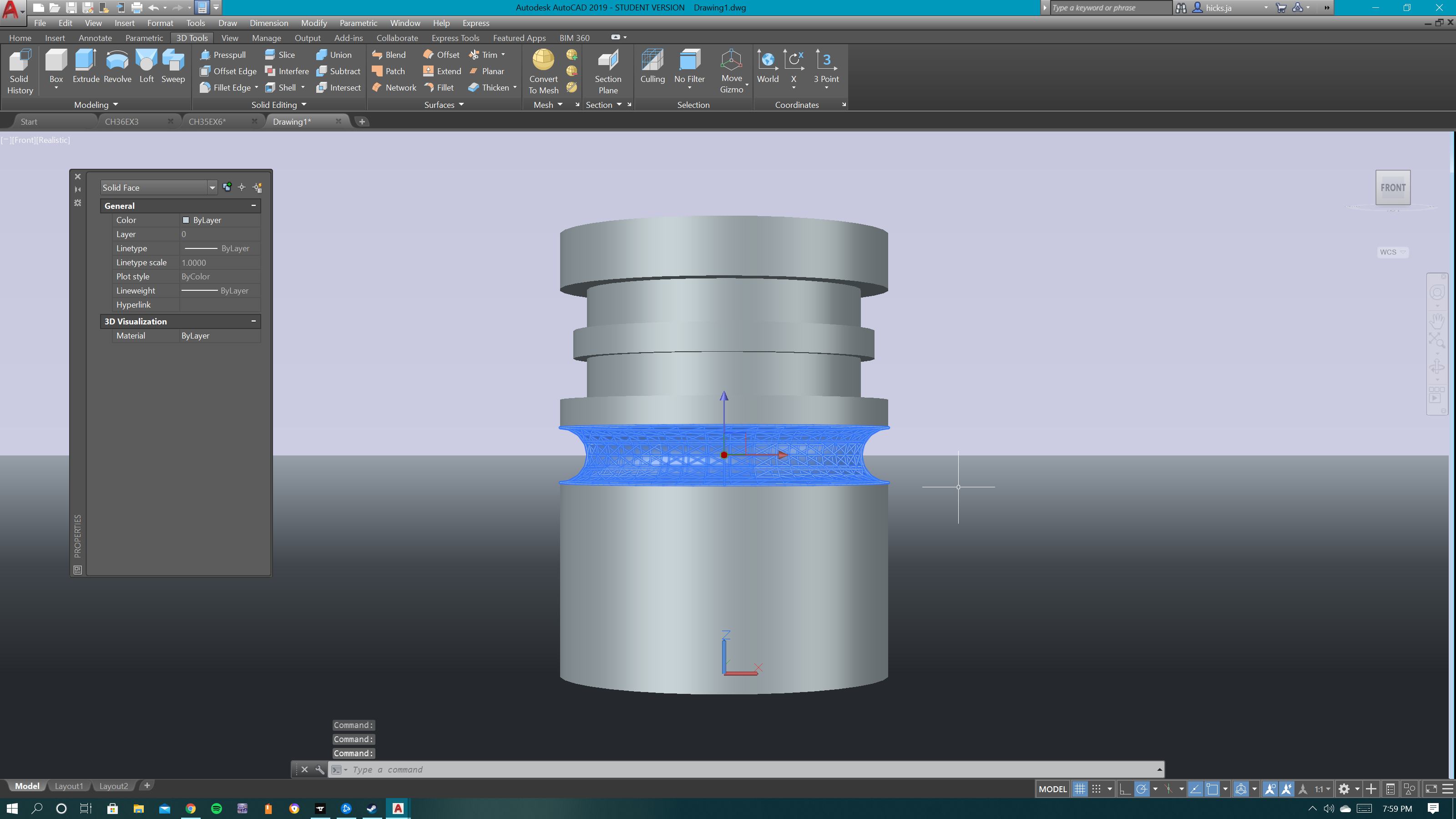Toggle ortho mode in status bar
1456x819 pixels.
coord(1125,789)
